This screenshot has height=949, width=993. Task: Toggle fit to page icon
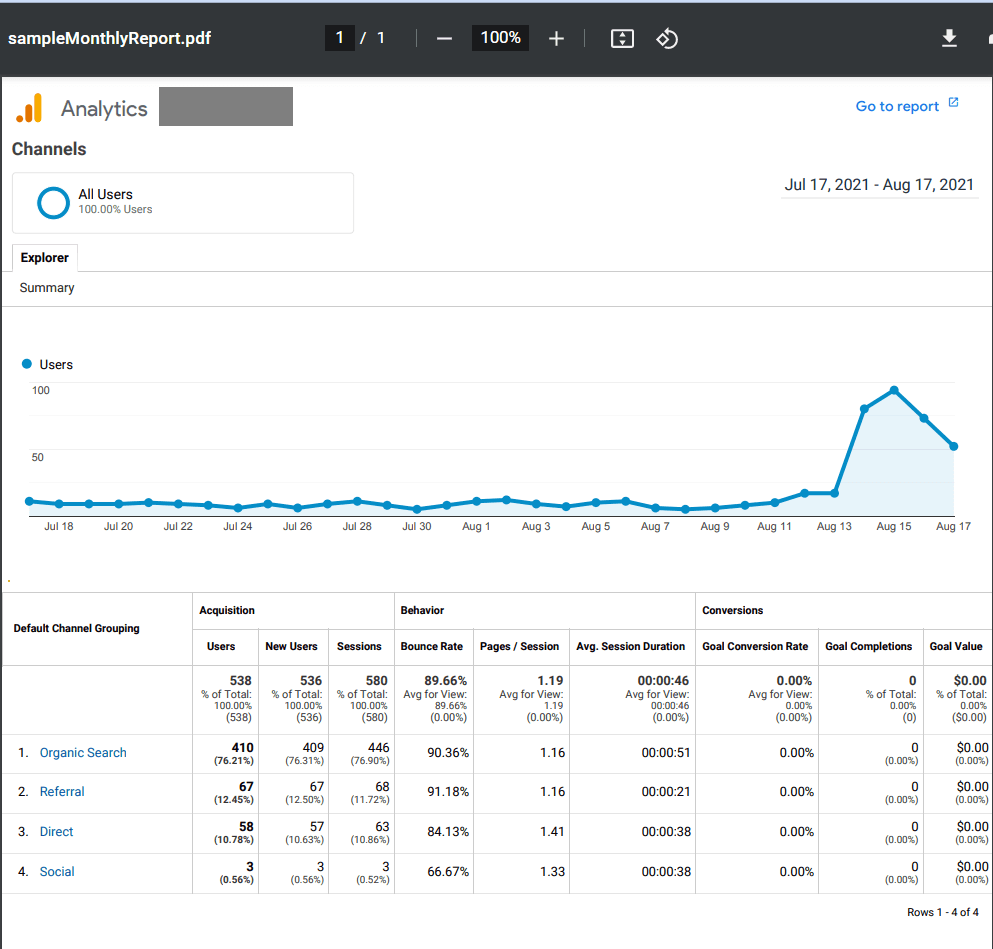tap(622, 38)
